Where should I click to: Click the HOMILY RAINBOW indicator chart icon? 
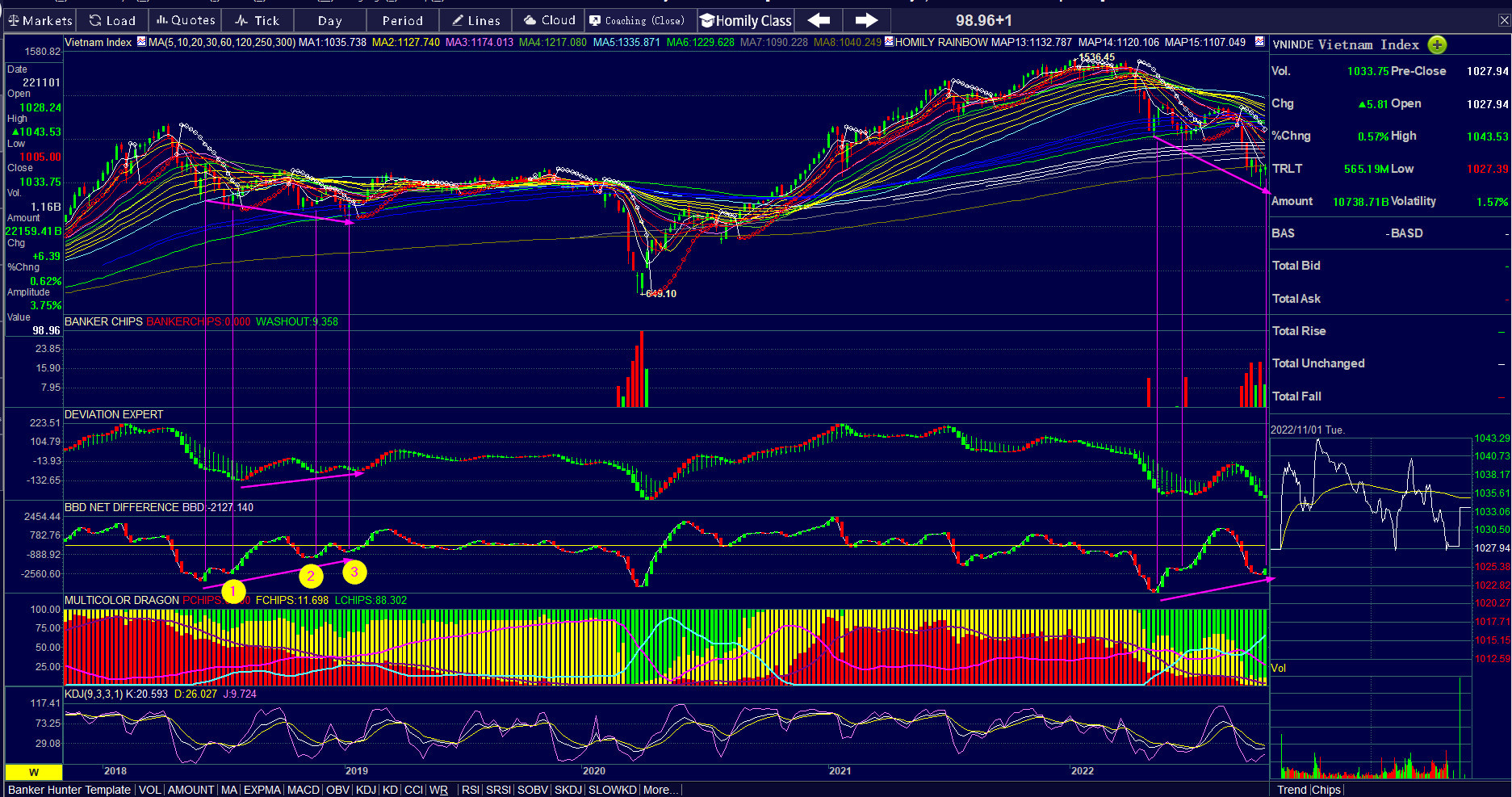[889, 42]
